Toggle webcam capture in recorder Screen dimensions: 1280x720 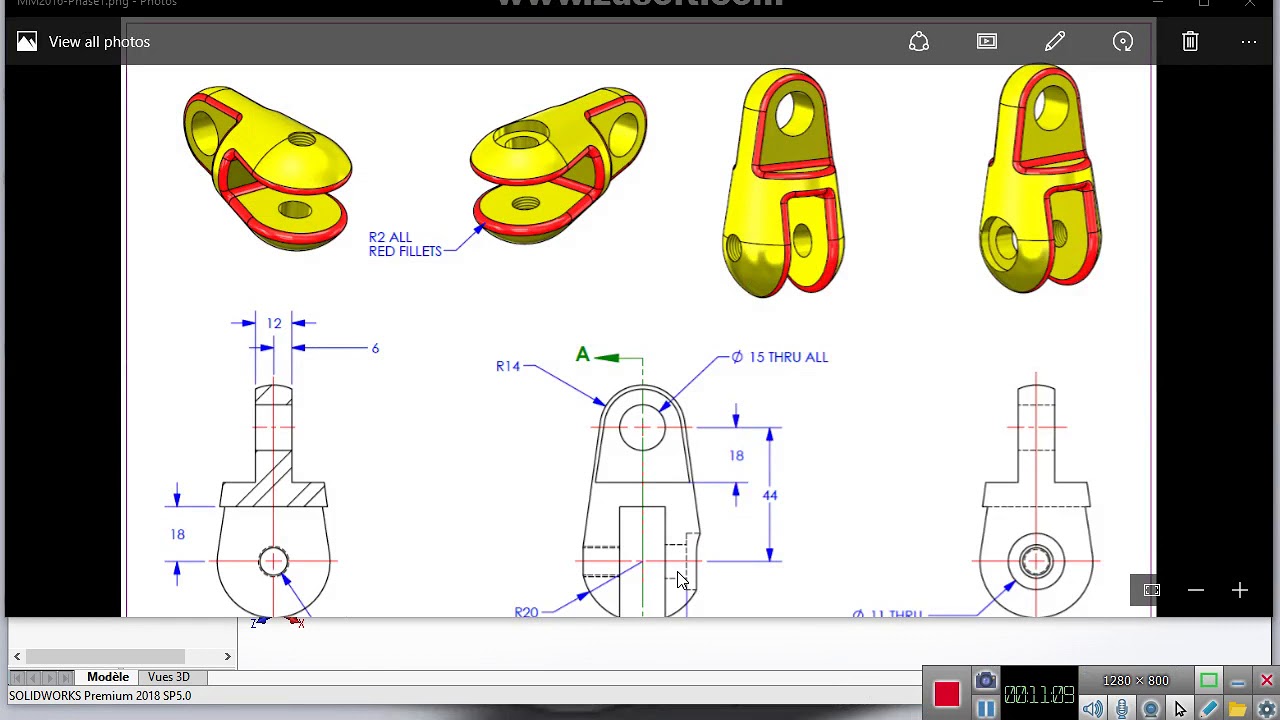point(1151,709)
